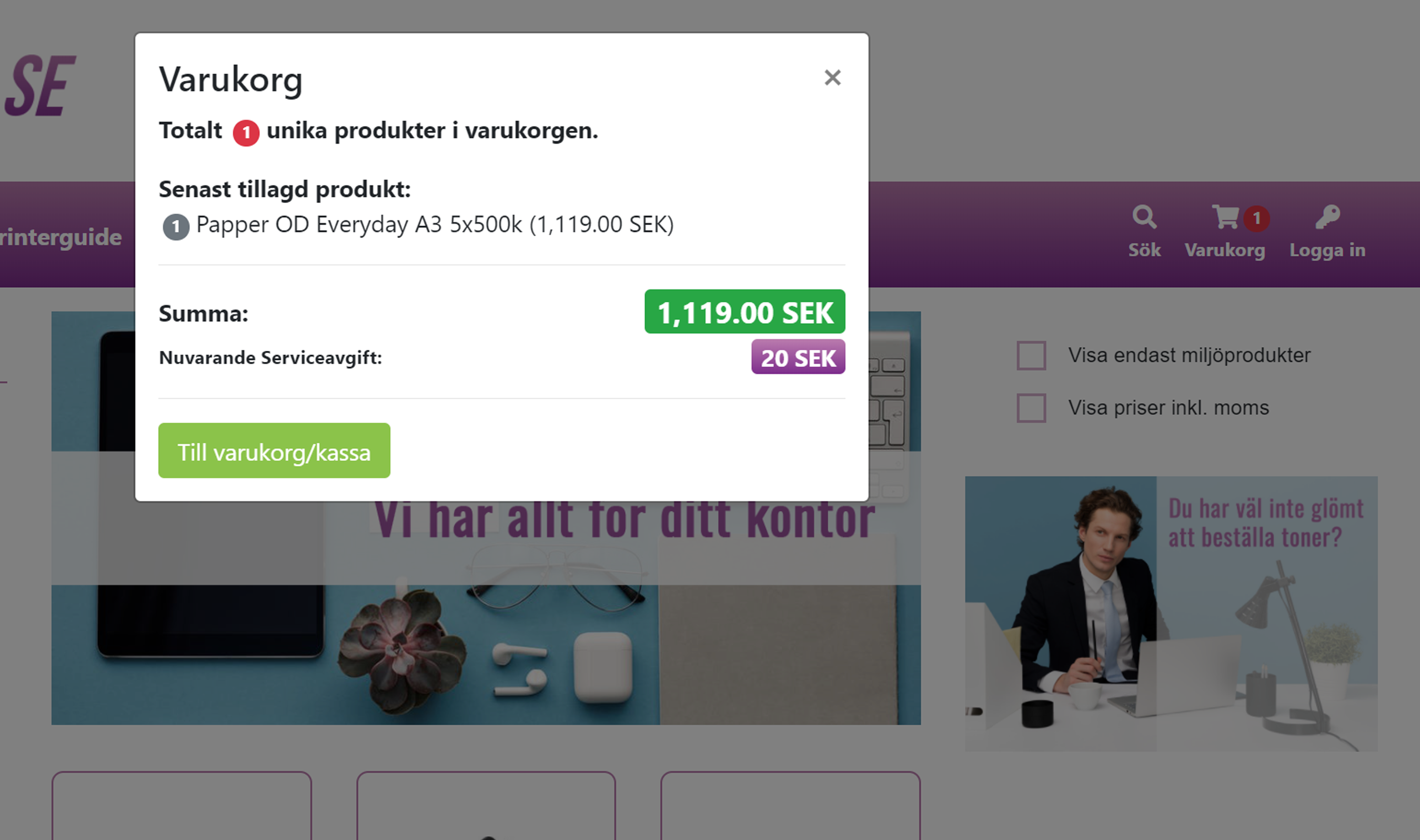Screen dimensions: 1420x840
Task: Close the Varukorg dialog with the X
Action: (832, 77)
